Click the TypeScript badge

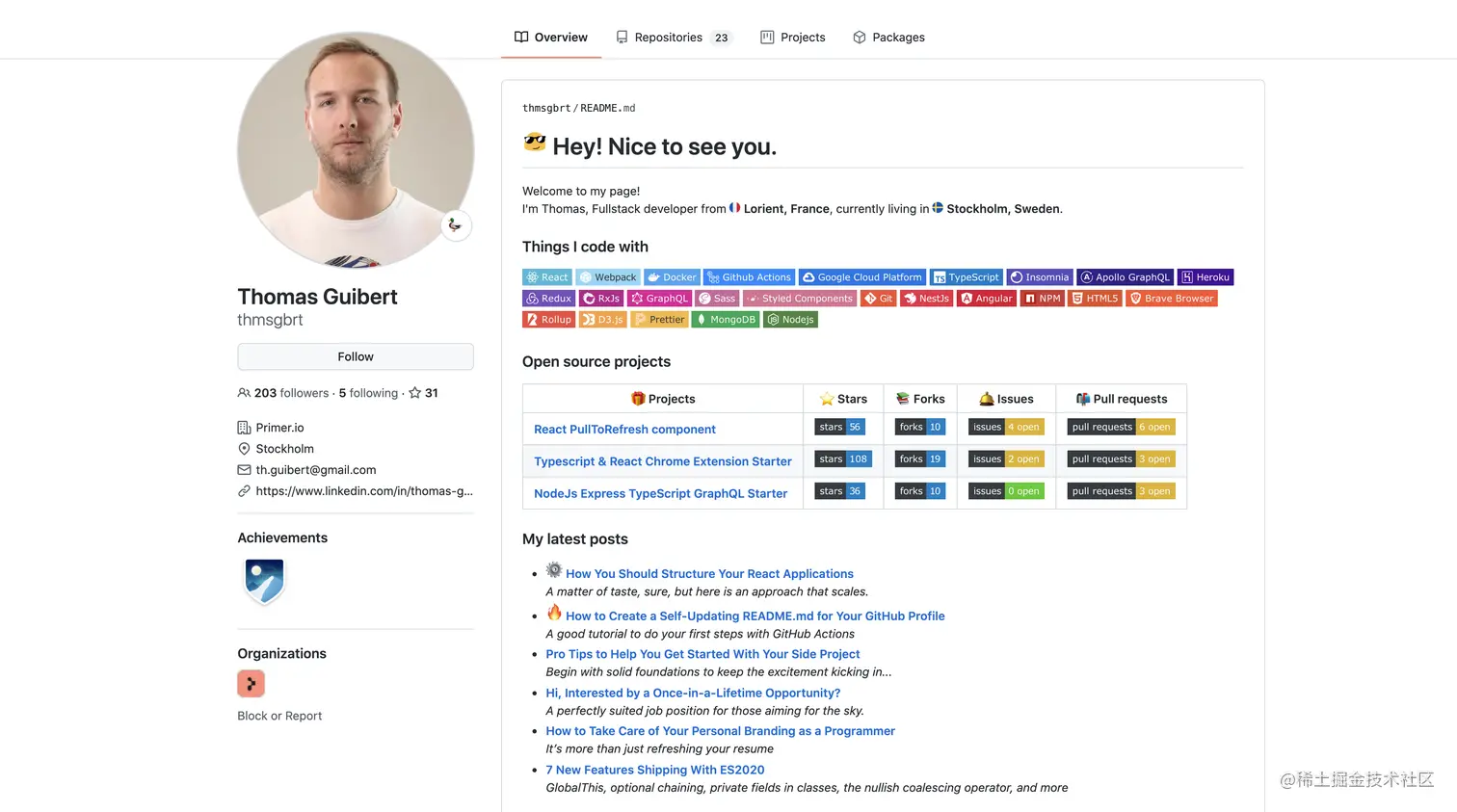click(967, 277)
